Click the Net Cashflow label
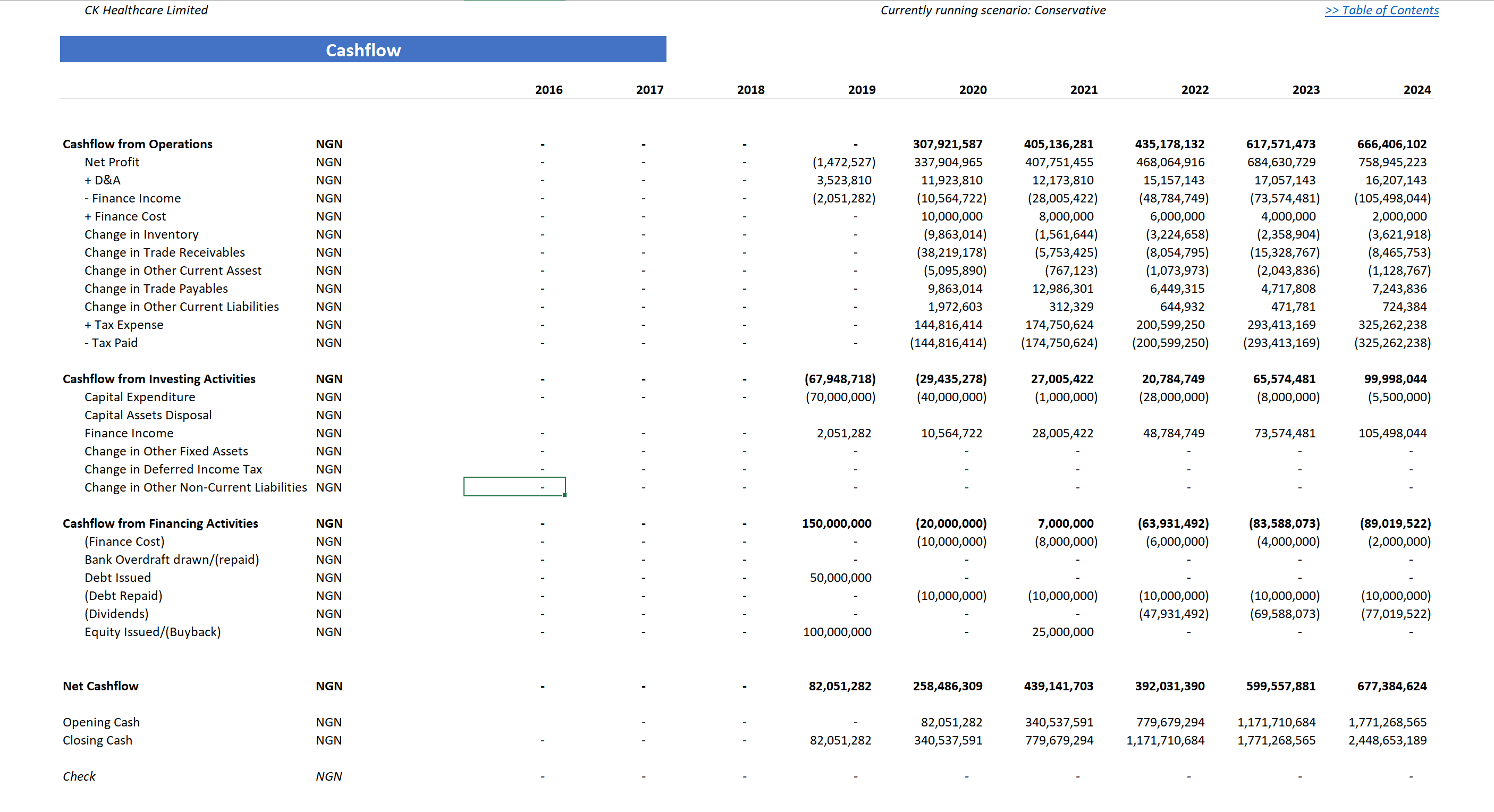Image resolution: width=1494 pixels, height=812 pixels. [x=100, y=686]
